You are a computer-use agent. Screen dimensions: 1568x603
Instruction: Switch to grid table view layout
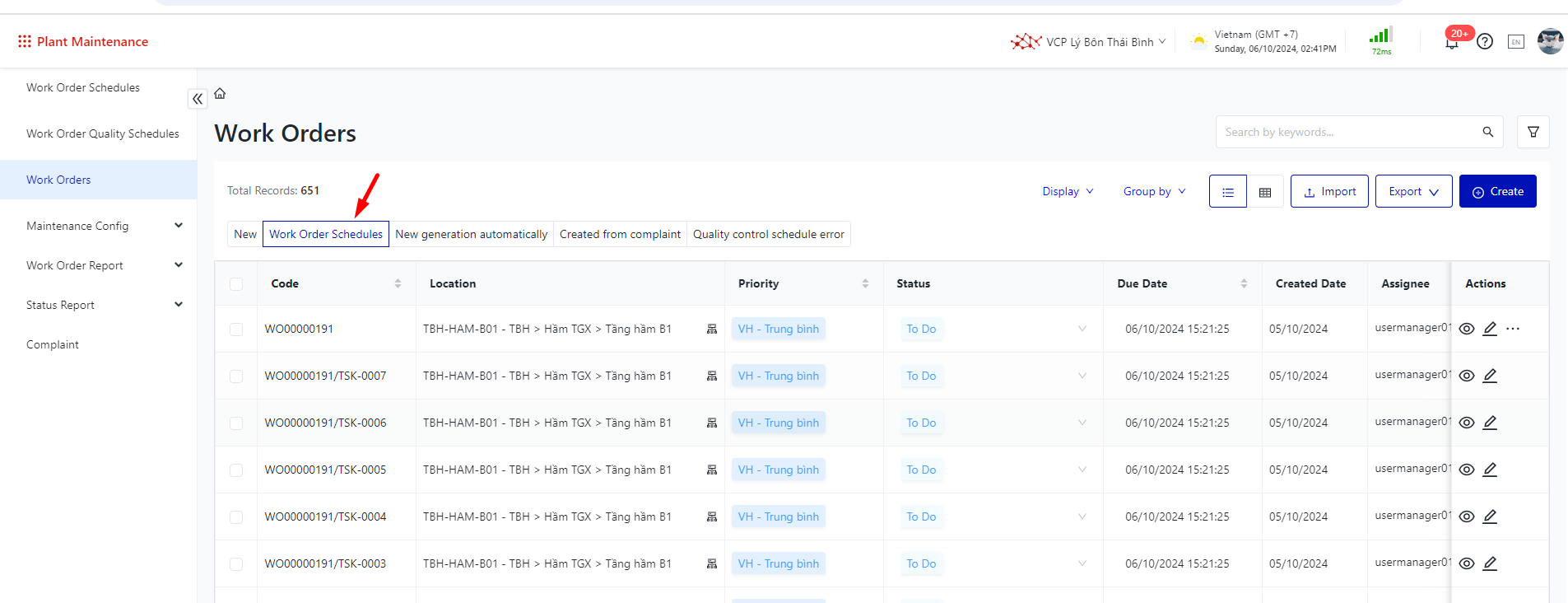1265,192
